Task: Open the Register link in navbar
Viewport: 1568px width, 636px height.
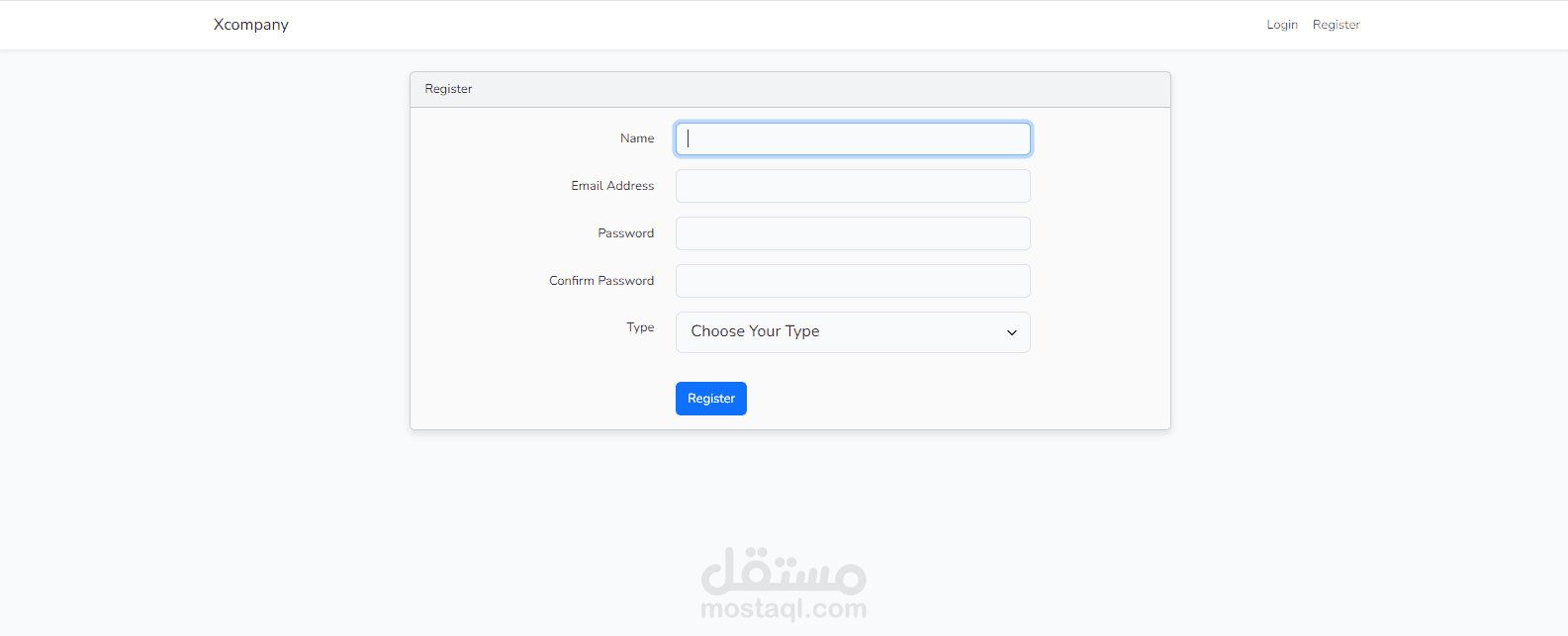Action: (1336, 25)
